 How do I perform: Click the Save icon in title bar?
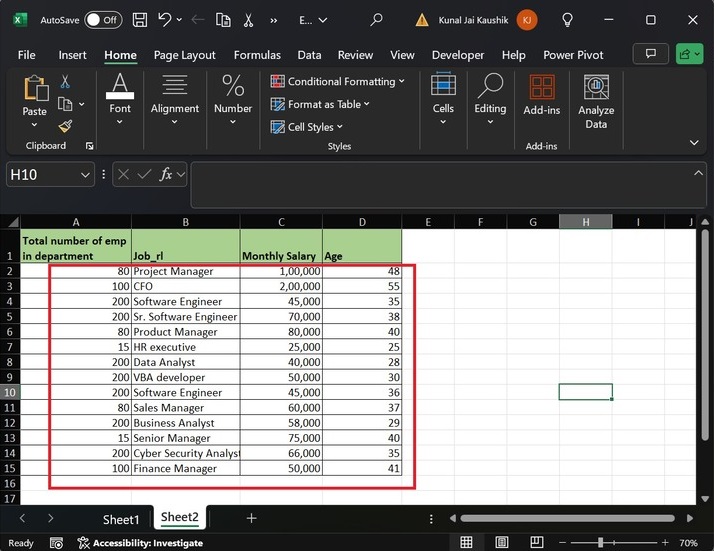[x=140, y=19]
